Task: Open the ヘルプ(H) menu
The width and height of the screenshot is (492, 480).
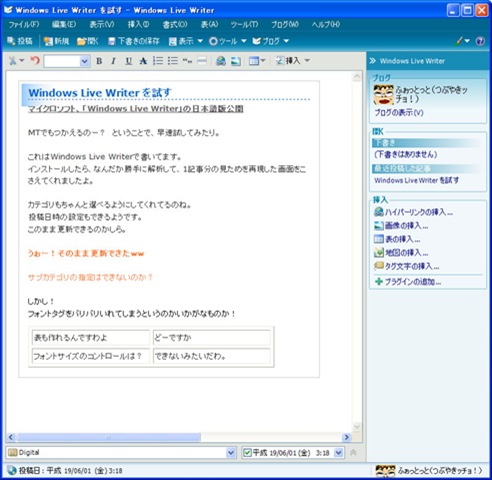Action: (x=326, y=24)
